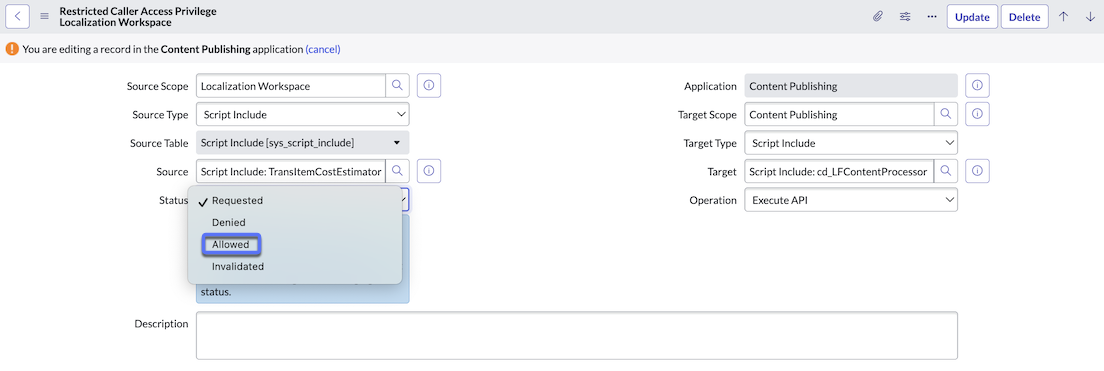
Task: Open the Source Table dropdown
Action: point(302,143)
